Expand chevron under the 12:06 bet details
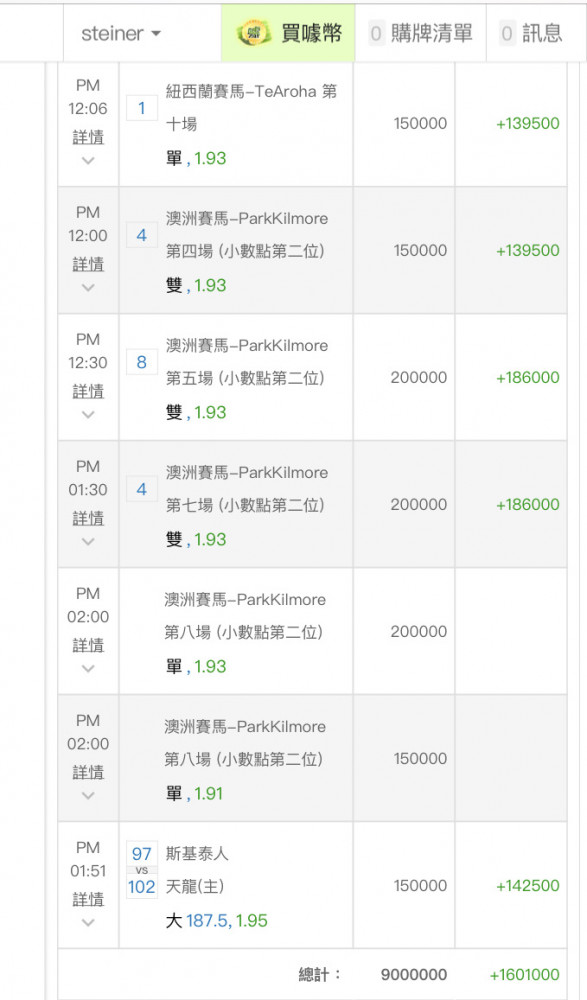This screenshot has height=1000, width=587. [x=88, y=161]
